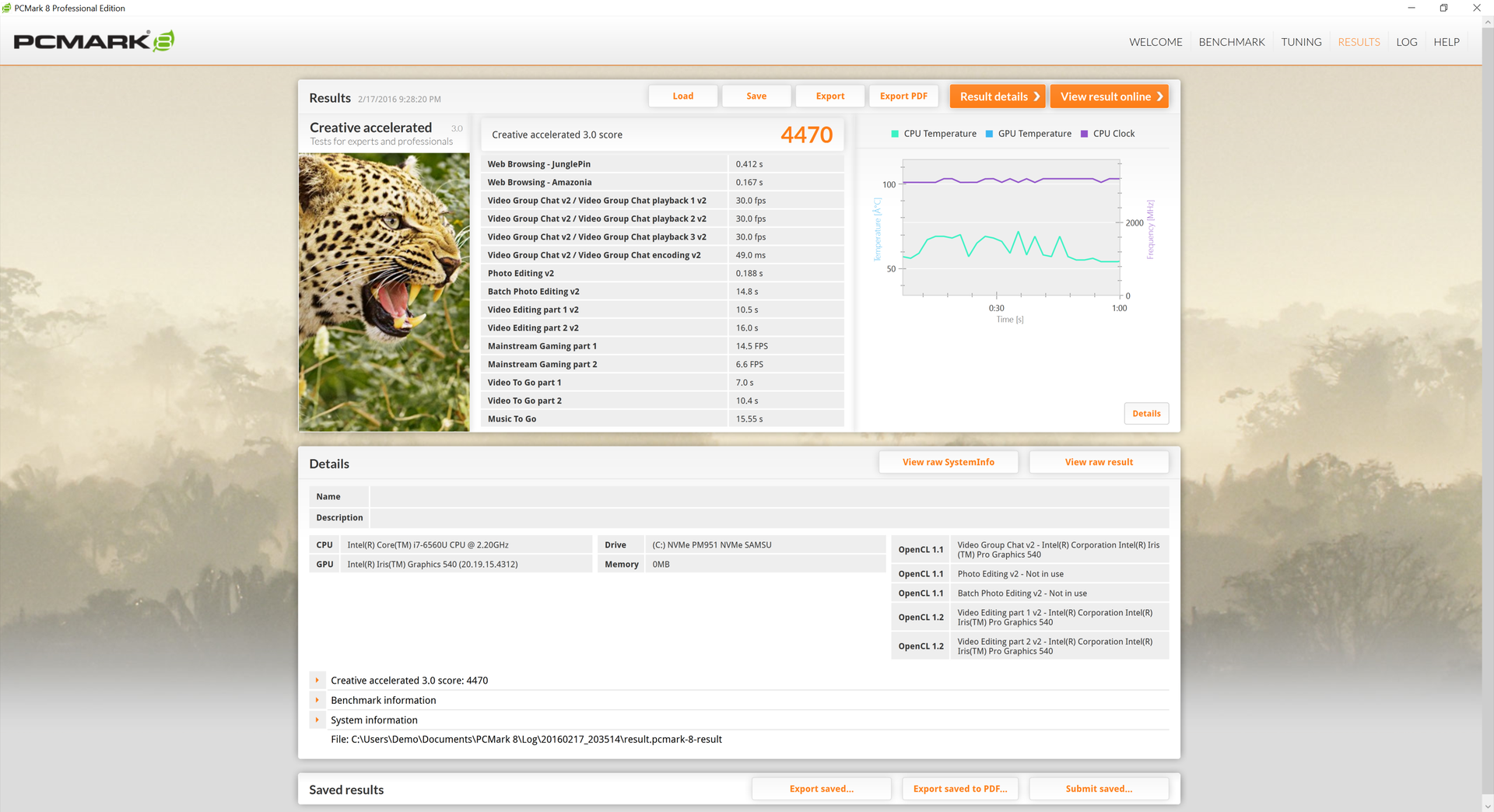Expand Benchmark information section
The width and height of the screenshot is (1494, 812).
pos(317,700)
